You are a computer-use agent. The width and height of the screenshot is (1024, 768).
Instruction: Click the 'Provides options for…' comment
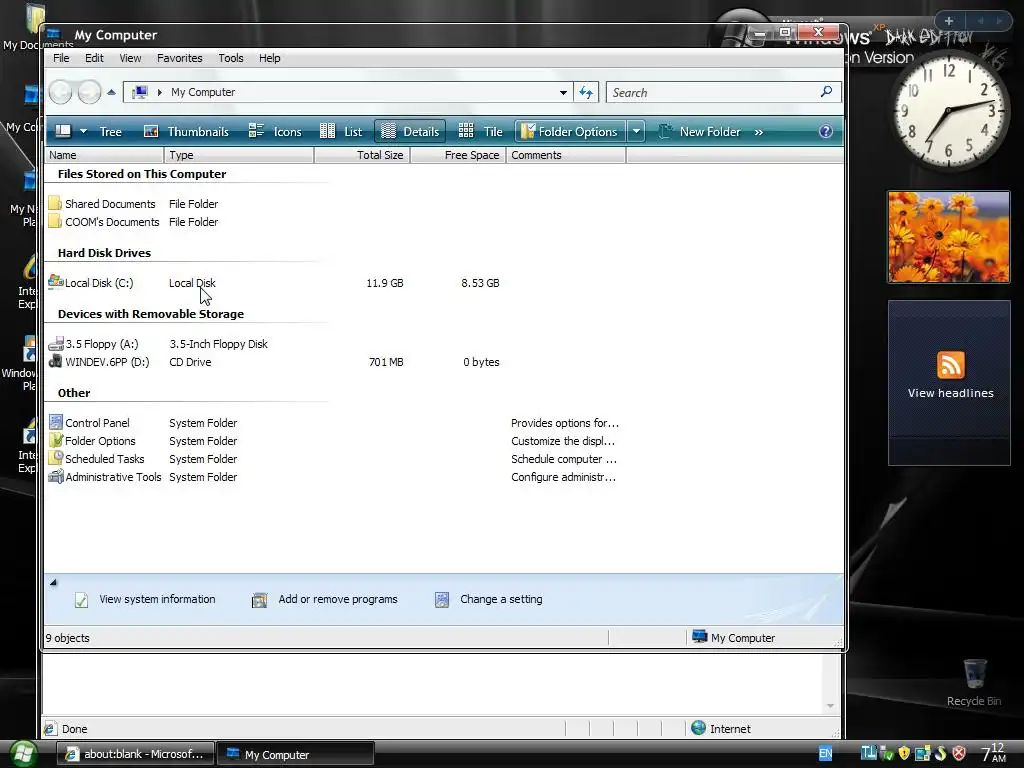click(565, 423)
